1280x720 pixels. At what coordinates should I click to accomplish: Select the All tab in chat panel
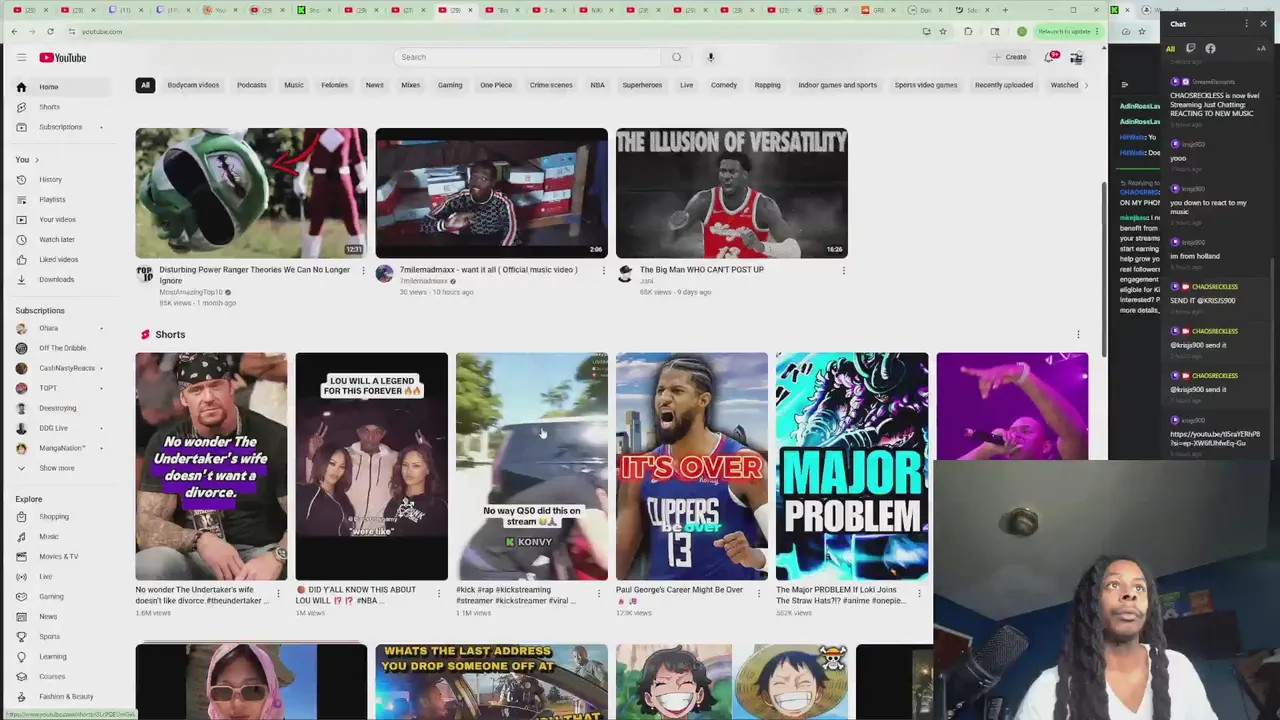click(1170, 48)
